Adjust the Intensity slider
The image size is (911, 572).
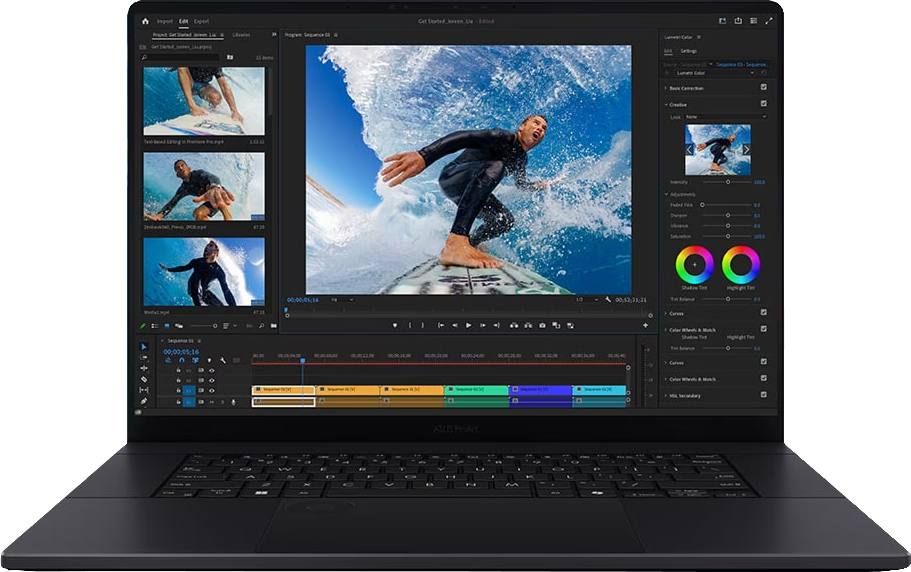pyautogui.click(x=727, y=182)
